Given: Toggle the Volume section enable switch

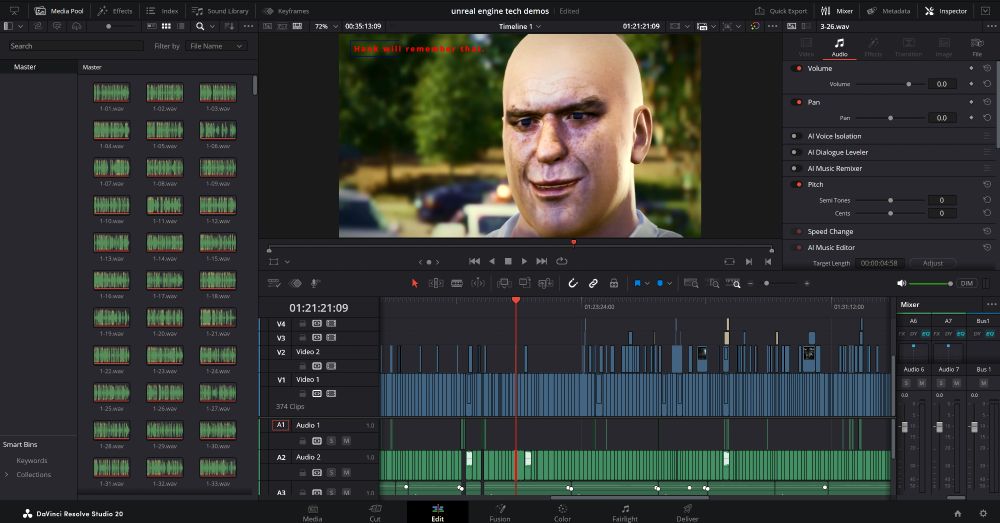Looking at the screenshot, I should [797, 68].
